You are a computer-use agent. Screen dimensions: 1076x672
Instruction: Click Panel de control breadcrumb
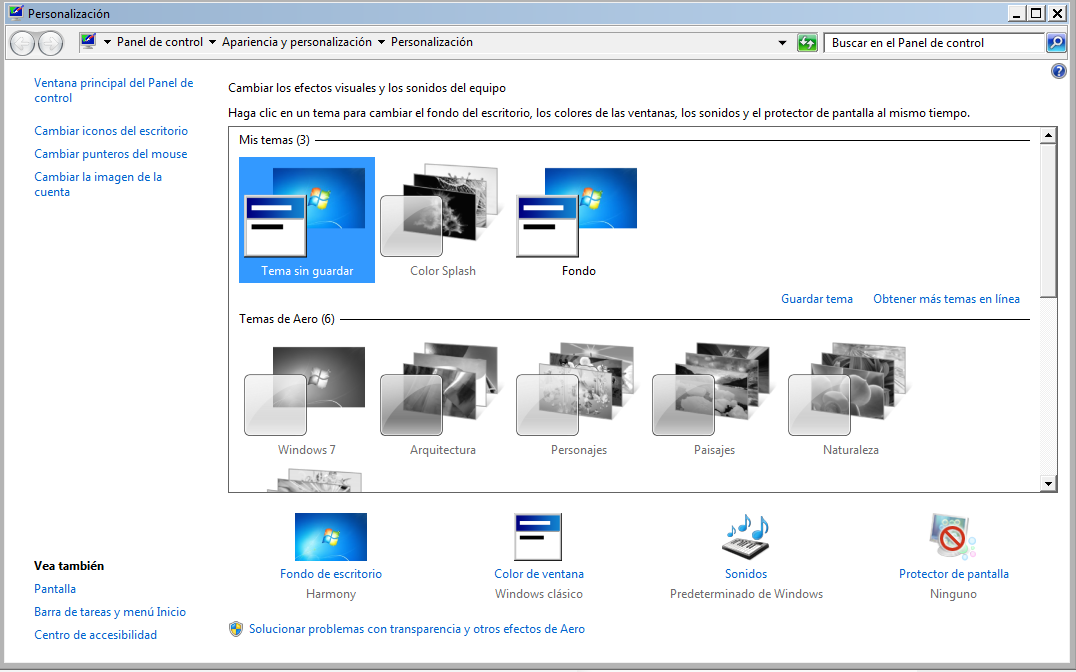click(160, 42)
